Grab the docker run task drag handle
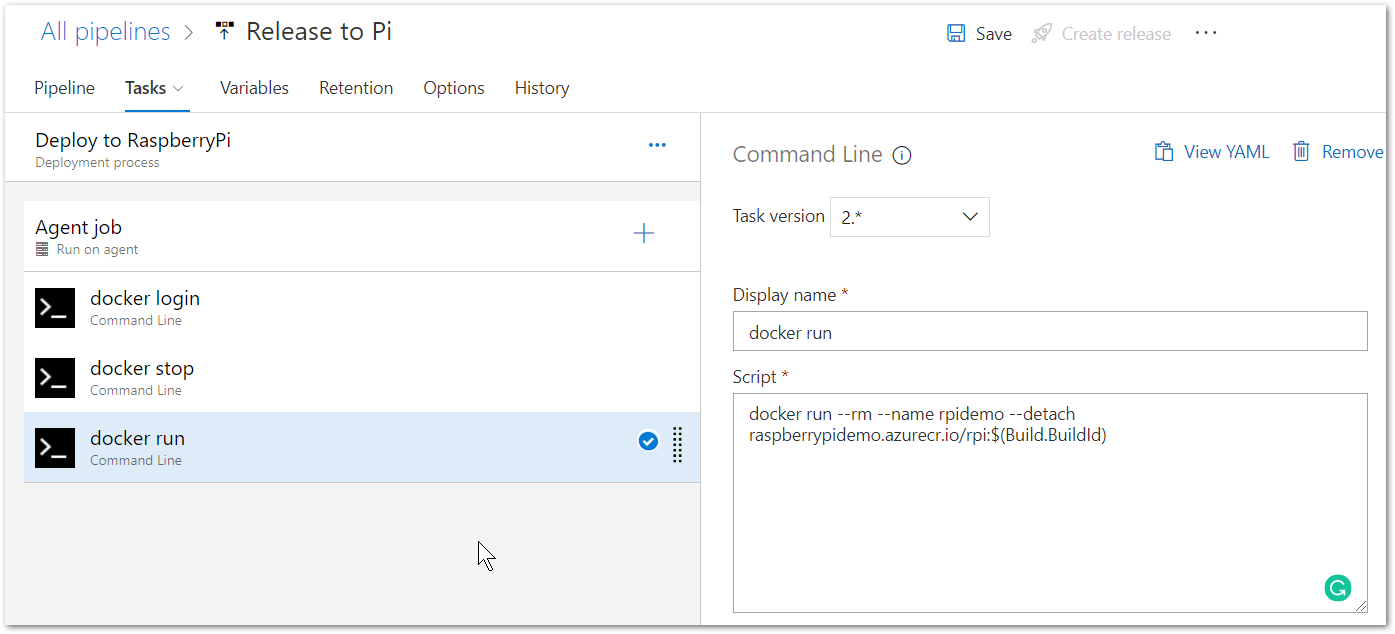The image size is (1395, 634). tap(677, 447)
